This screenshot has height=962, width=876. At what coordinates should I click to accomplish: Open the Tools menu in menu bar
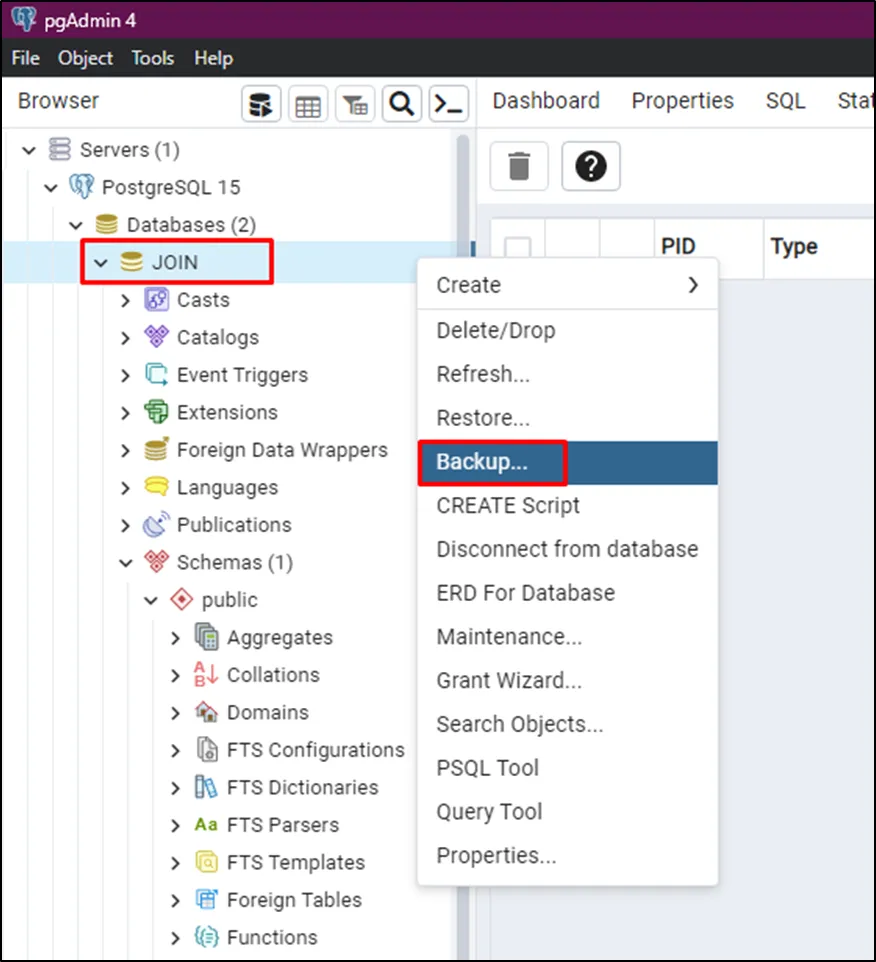pos(152,58)
